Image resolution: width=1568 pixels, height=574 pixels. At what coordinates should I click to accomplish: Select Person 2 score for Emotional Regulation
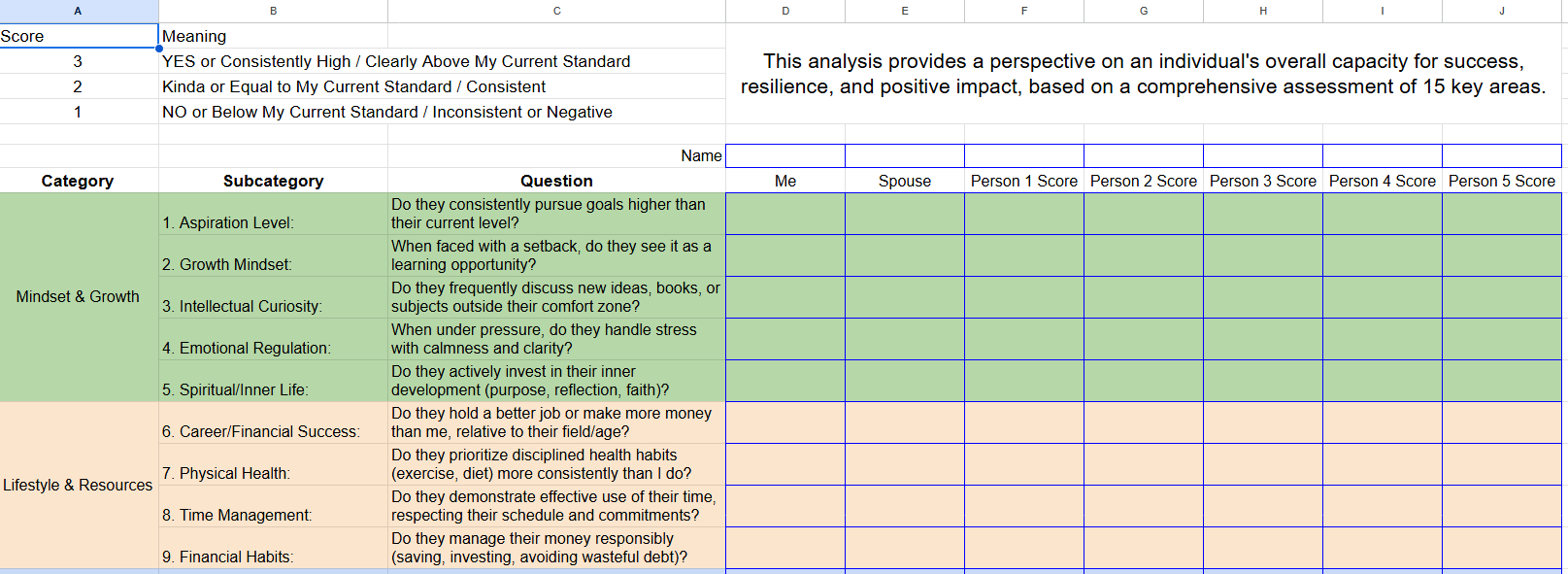(x=1143, y=339)
